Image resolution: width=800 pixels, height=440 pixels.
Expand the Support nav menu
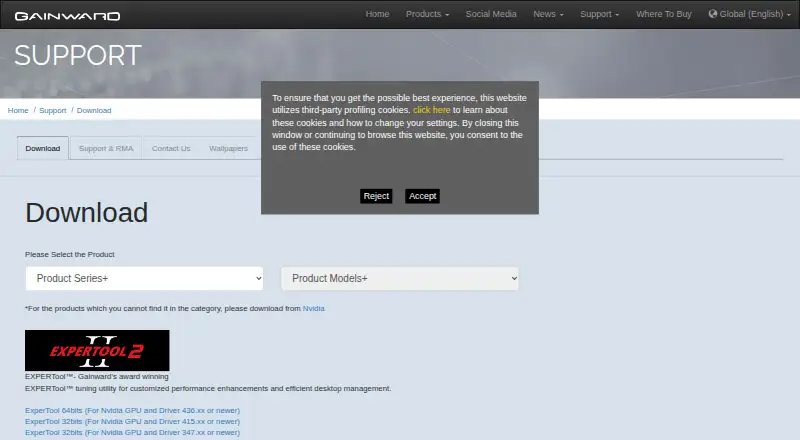tap(599, 14)
